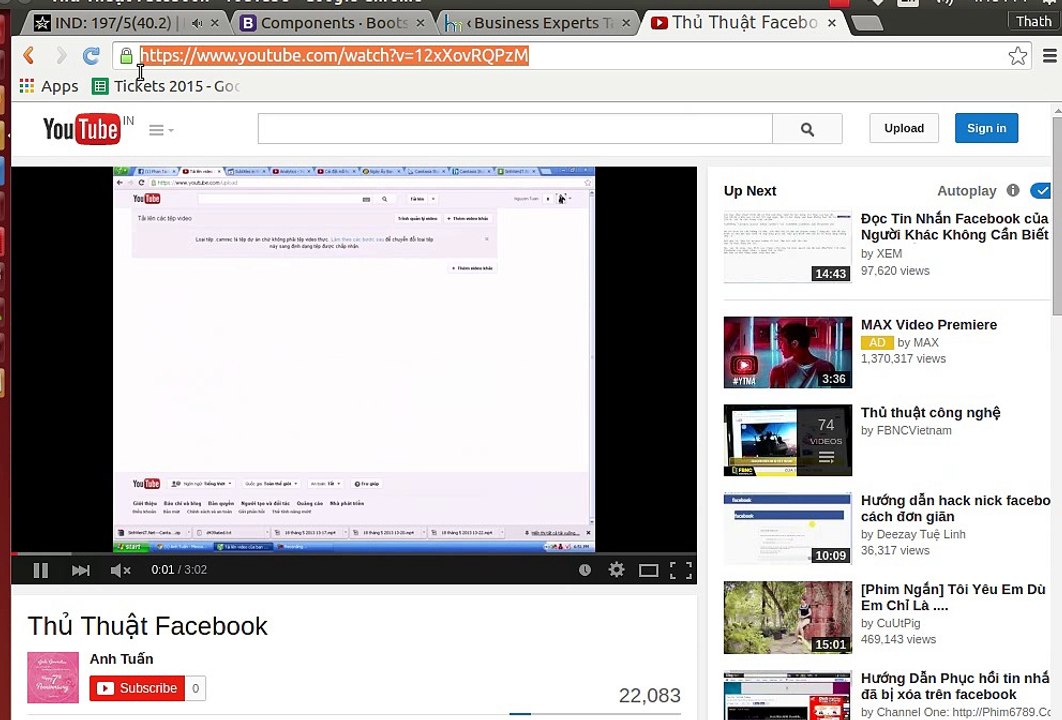Click the green padlock security icon
This screenshot has height=720, width=1062.
pyautogui.click(x=126, y=56)
